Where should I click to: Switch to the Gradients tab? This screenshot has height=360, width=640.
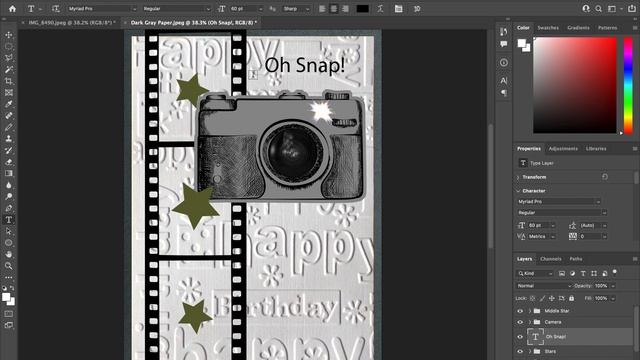pyautogui.click(x=578, y=28)
